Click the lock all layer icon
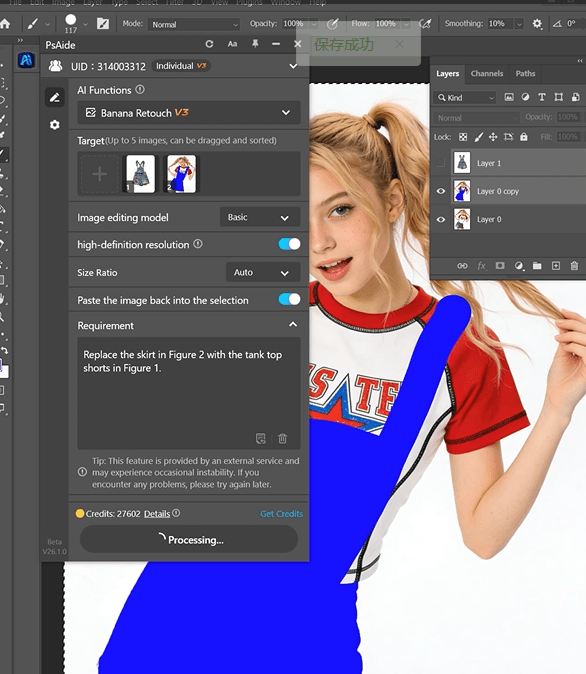Screen dimensions: 586x674 [x=524, y=137]
